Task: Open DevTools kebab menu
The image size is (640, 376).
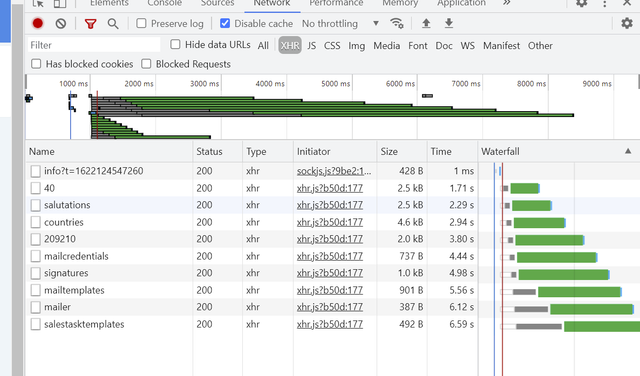Action: tap(604, 3)
